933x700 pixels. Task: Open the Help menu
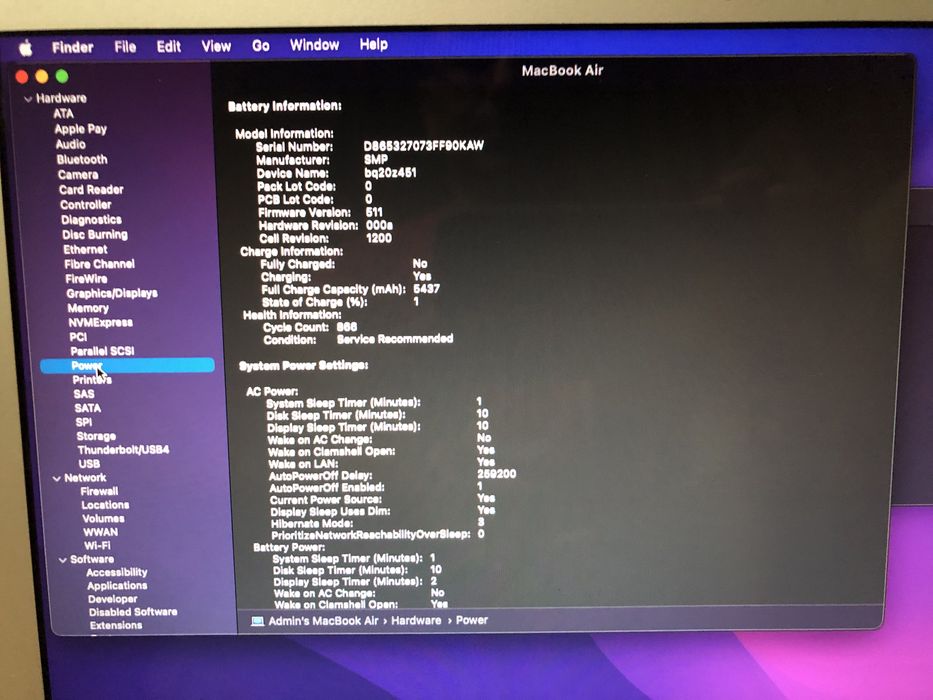click(x=374, y=44)
